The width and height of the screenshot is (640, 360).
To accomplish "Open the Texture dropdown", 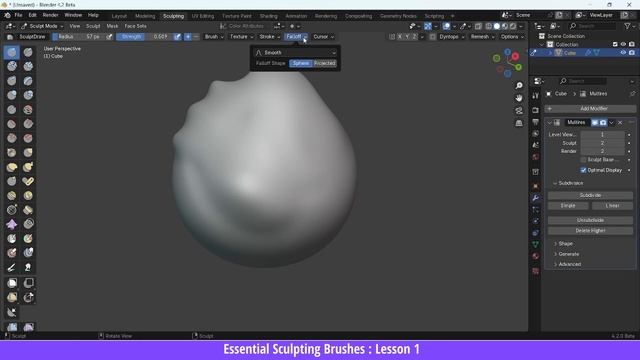I will [x=241, y=37].
